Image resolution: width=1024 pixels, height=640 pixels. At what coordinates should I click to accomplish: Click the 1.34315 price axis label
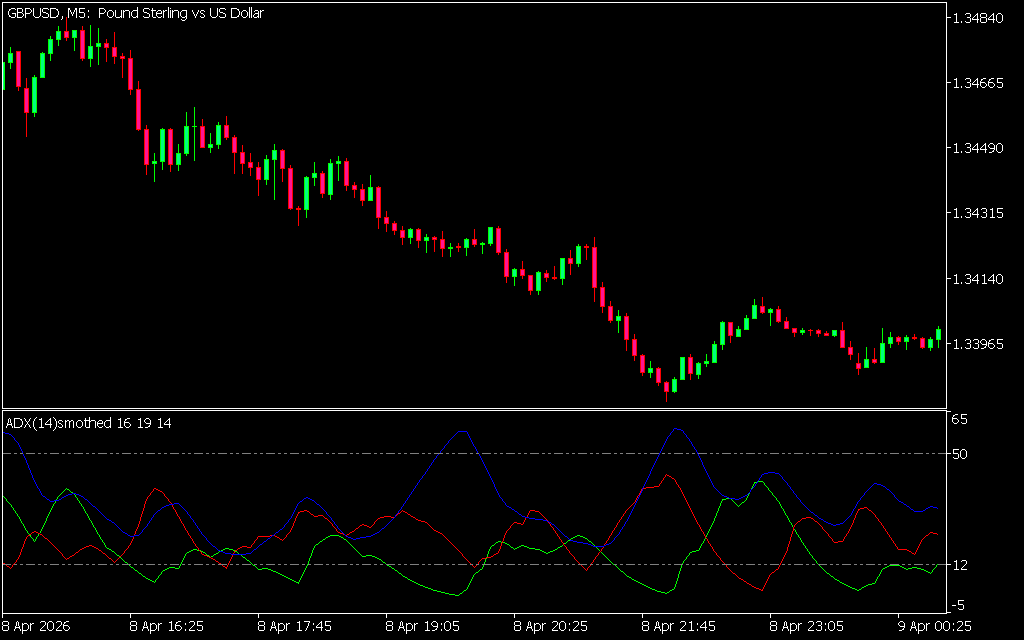pos(979,214)
